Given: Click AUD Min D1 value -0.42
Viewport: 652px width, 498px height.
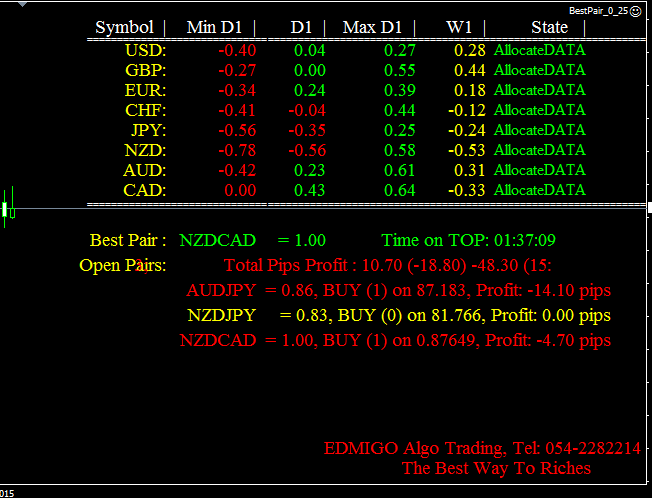Looking at the screenshot, I should (237, 170).
